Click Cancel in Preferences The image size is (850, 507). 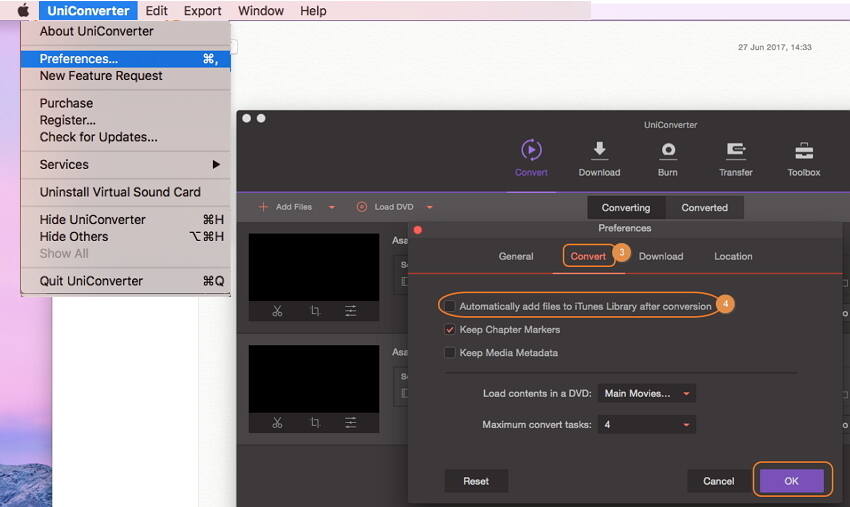pyautogui.click(x=718, y=481)
